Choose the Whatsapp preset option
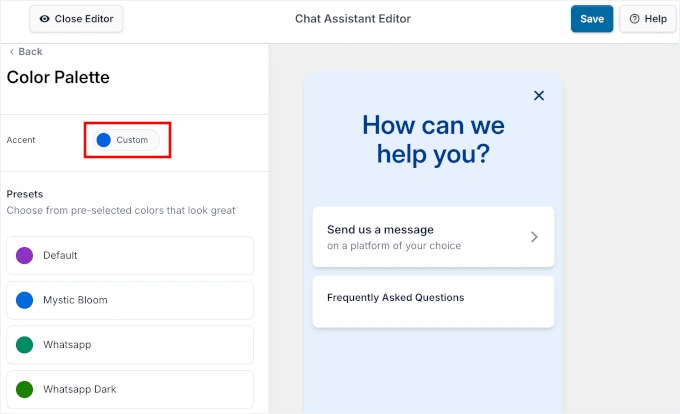Image resolution: width=680 pixels, height=414 pixels. pyautogui.click(x=130, y=344)
